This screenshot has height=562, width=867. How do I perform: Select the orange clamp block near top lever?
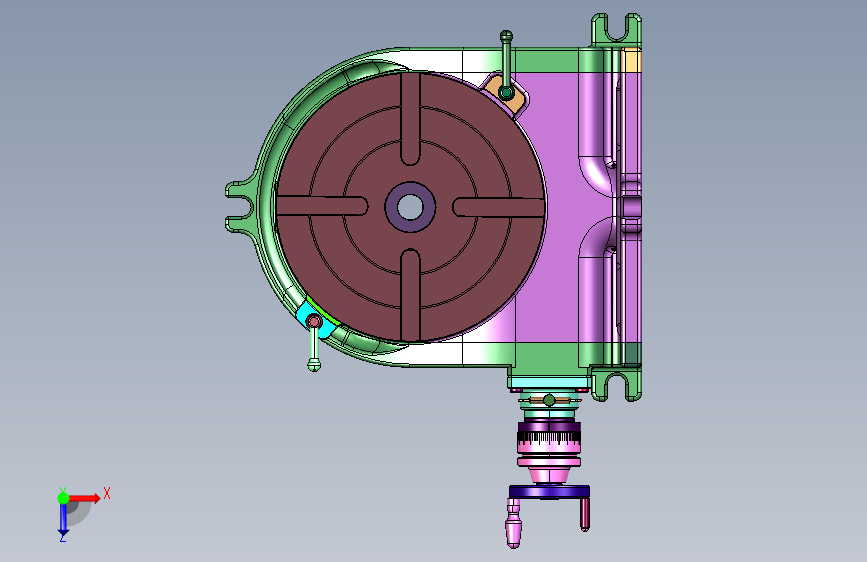pyautogui.click(x=504, y=94)
